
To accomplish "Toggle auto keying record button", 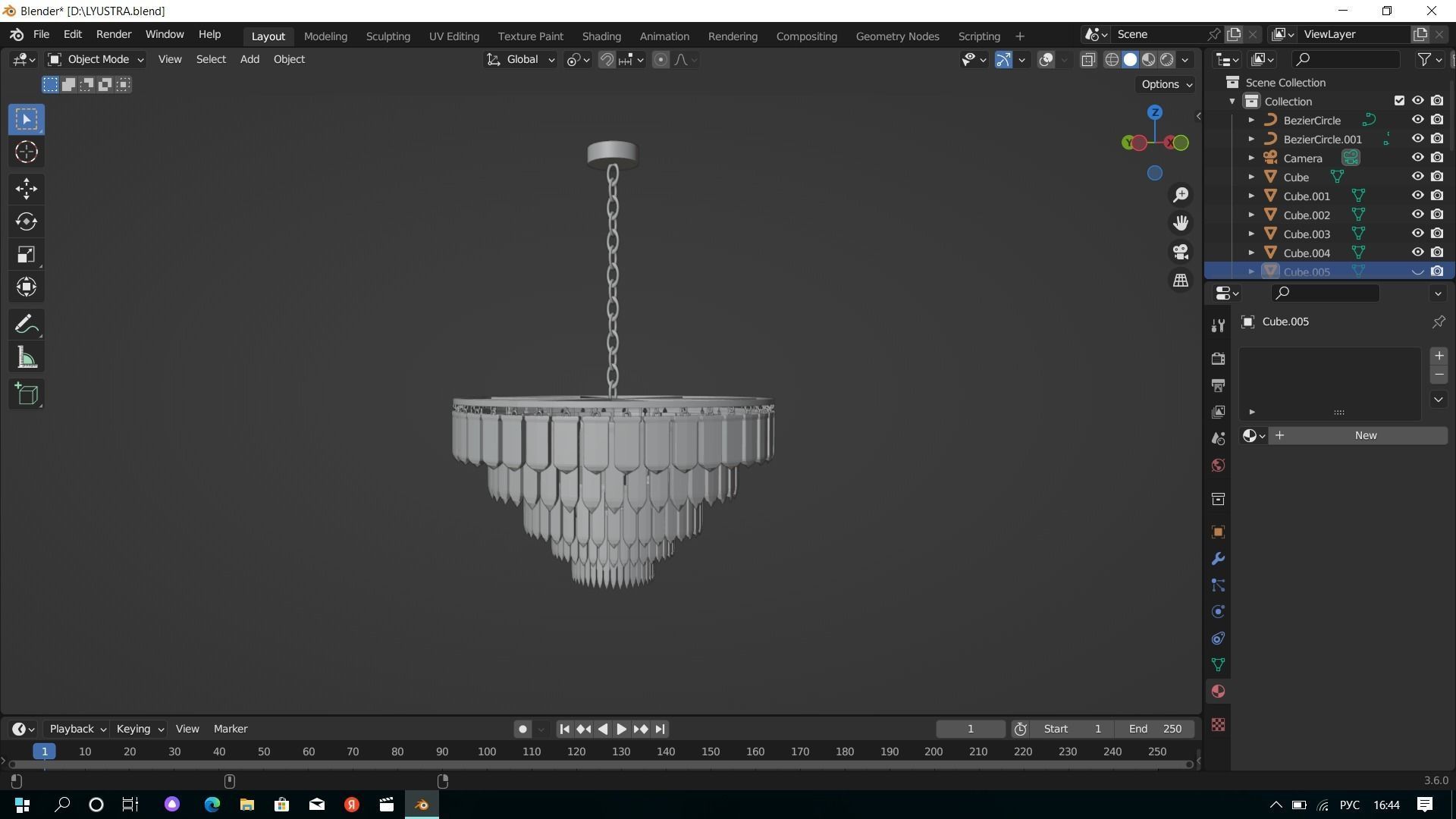I will [x=522, y=730].
